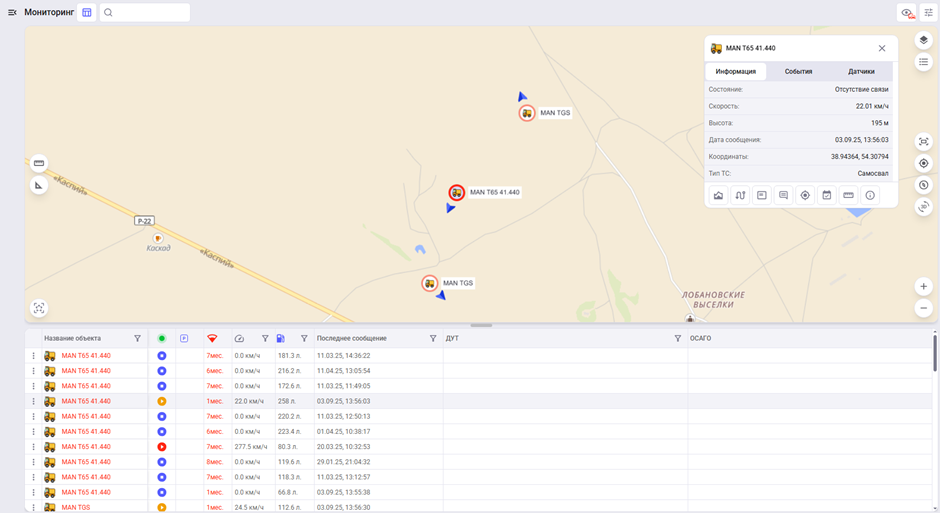Click the ruler distance measurement tool on map
Image resolution: width=940 pixels, height=513 pixels.
(39, 163)
